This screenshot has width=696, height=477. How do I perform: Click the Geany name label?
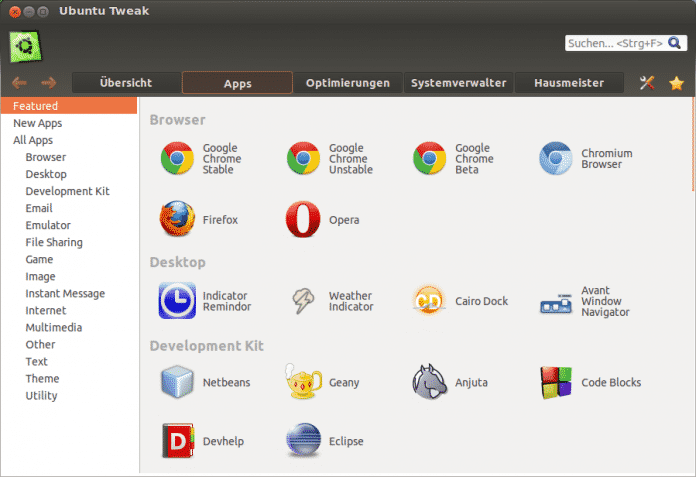(344, 382)
